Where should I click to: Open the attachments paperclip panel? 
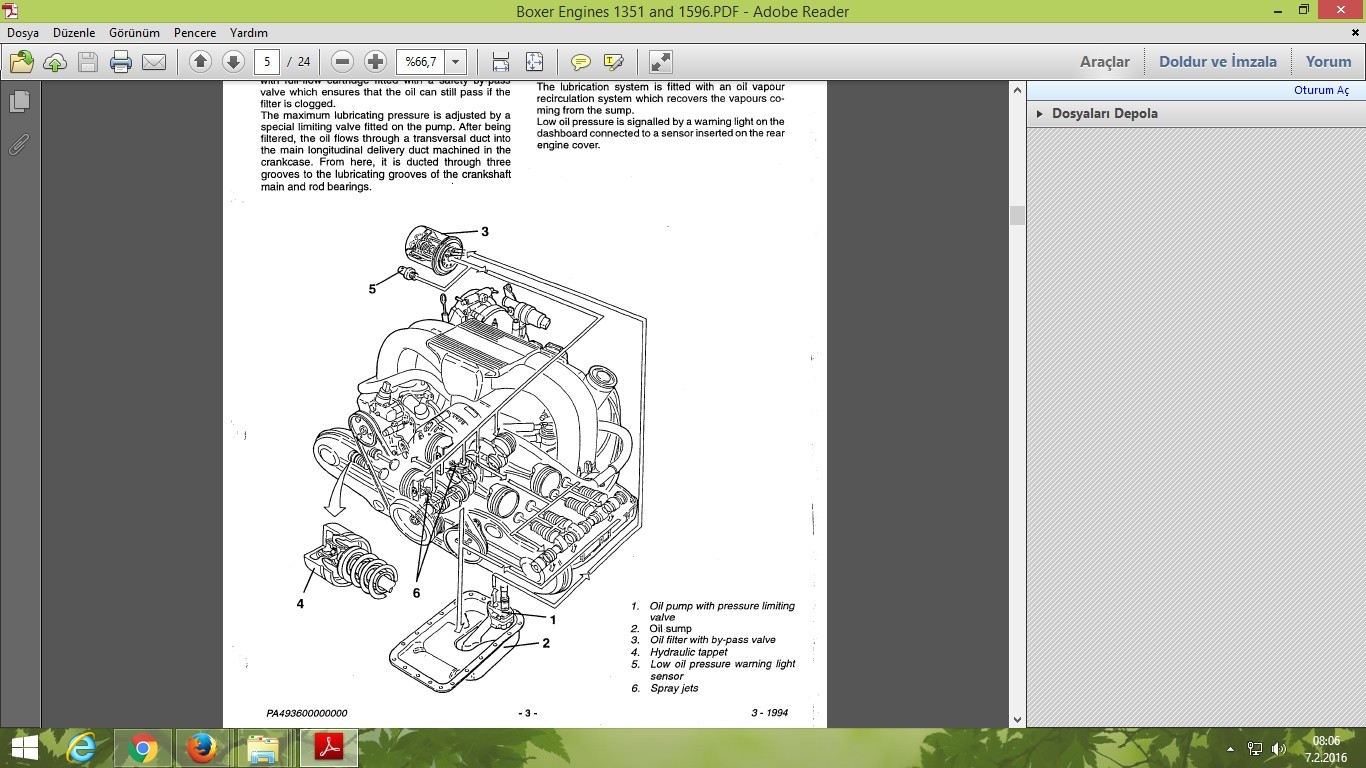click(x=19, y=145)
